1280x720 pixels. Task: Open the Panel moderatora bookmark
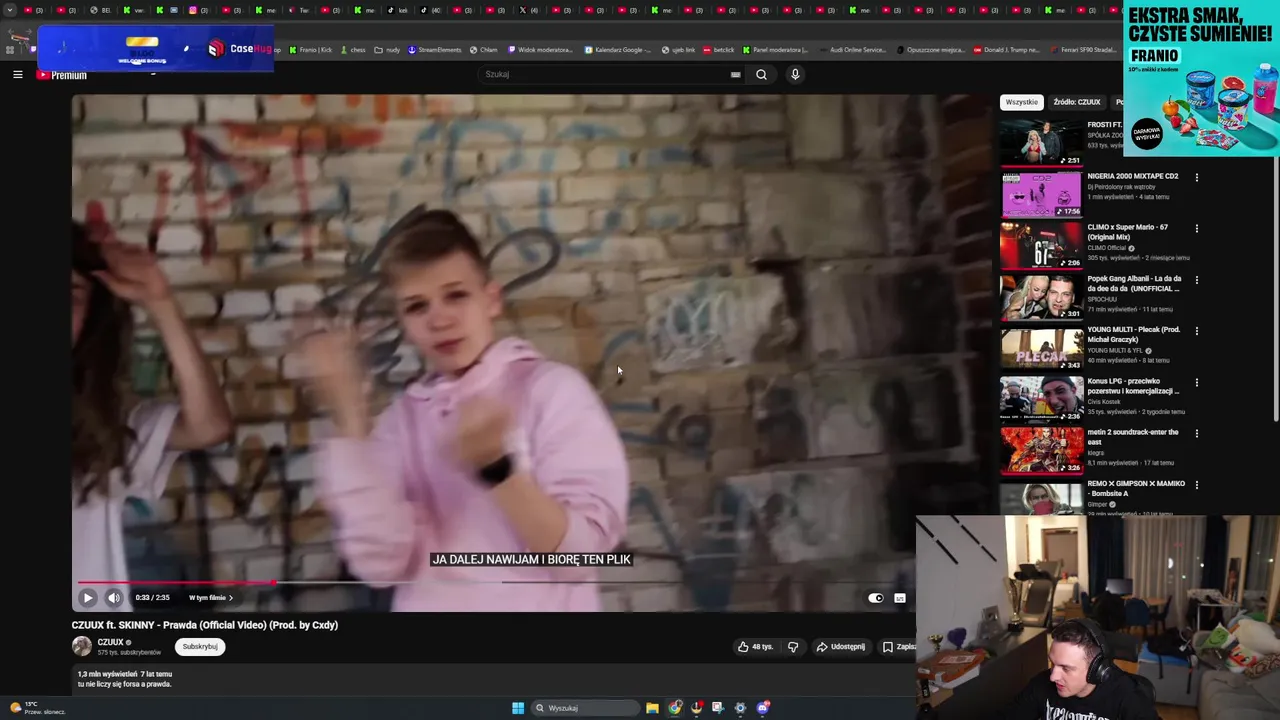point(776,49)
